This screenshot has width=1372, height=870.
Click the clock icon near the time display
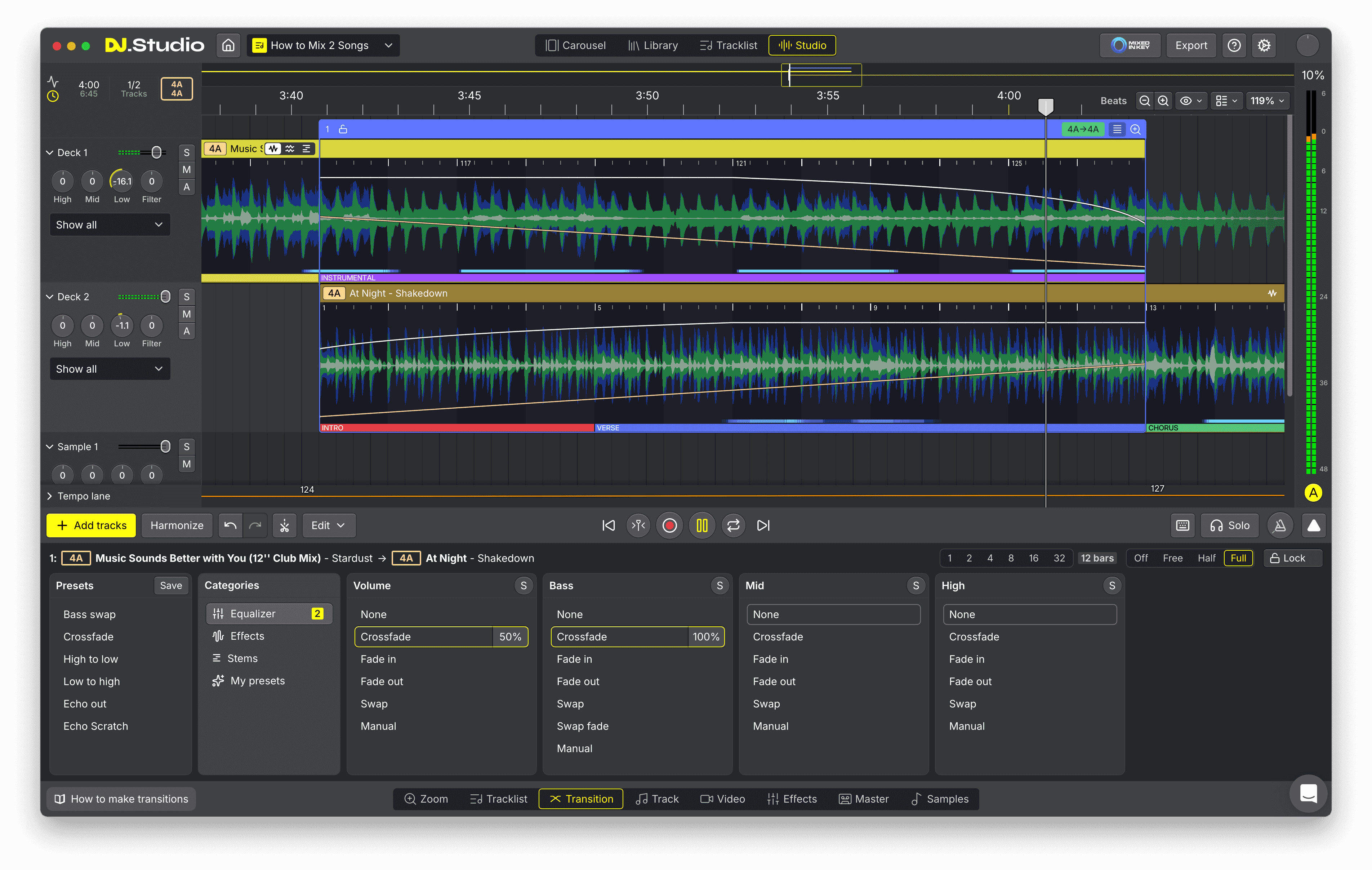[52, 96]
